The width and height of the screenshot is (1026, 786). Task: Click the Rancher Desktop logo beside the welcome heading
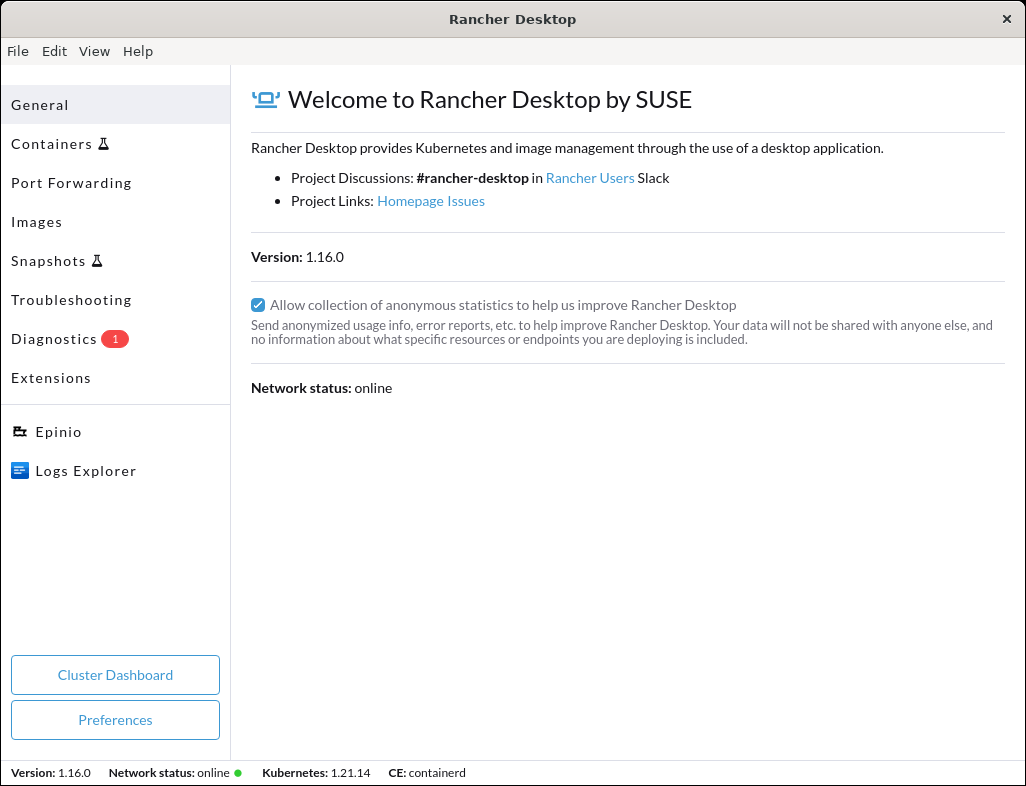click(264, 99)
